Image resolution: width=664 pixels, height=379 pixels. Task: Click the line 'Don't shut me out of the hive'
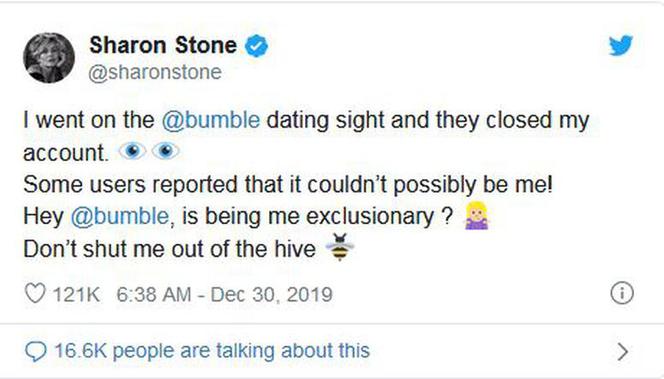point(169,249)
